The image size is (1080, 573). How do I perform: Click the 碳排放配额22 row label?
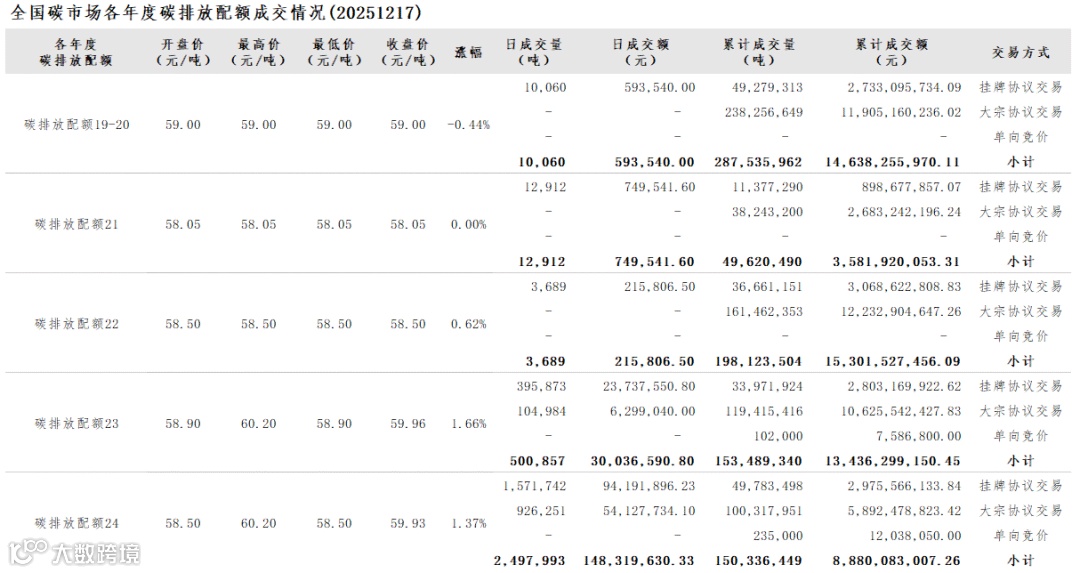[x=76, y=324]
